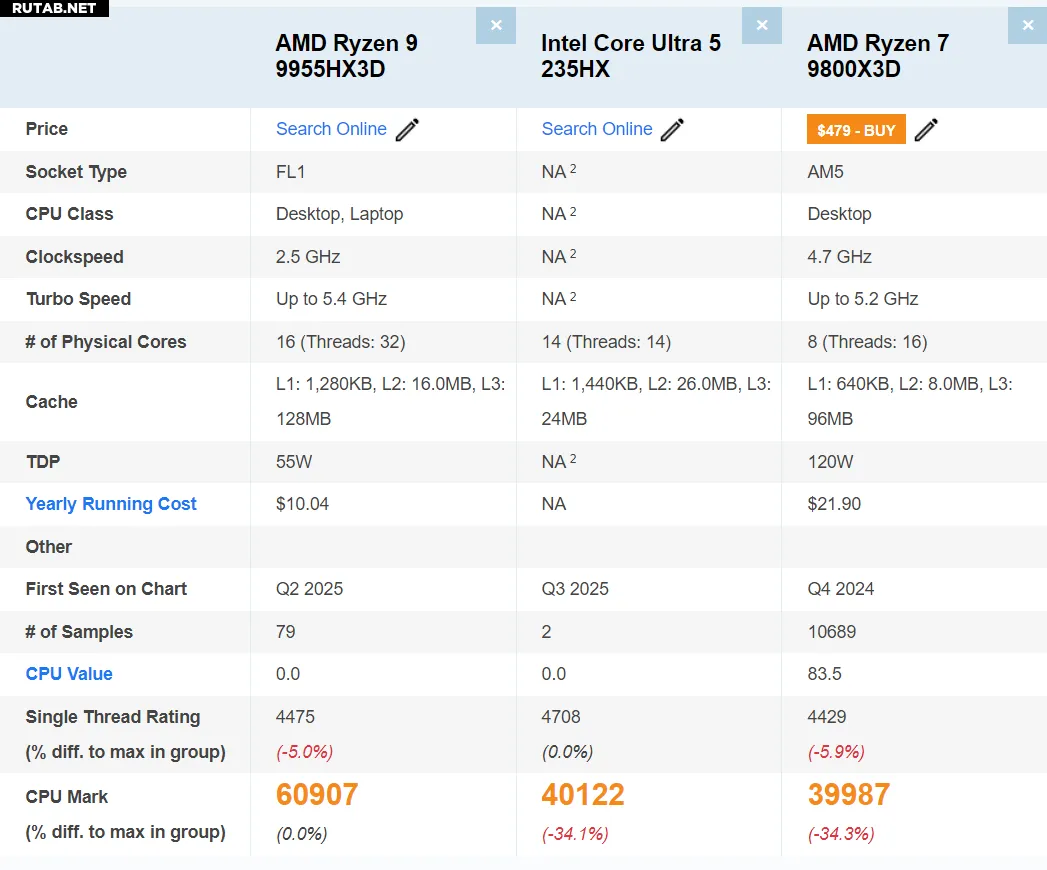1047x870 pixels.
Task: Click the Up to 5.4 GHz turbo value
Action: pos(331,299)
